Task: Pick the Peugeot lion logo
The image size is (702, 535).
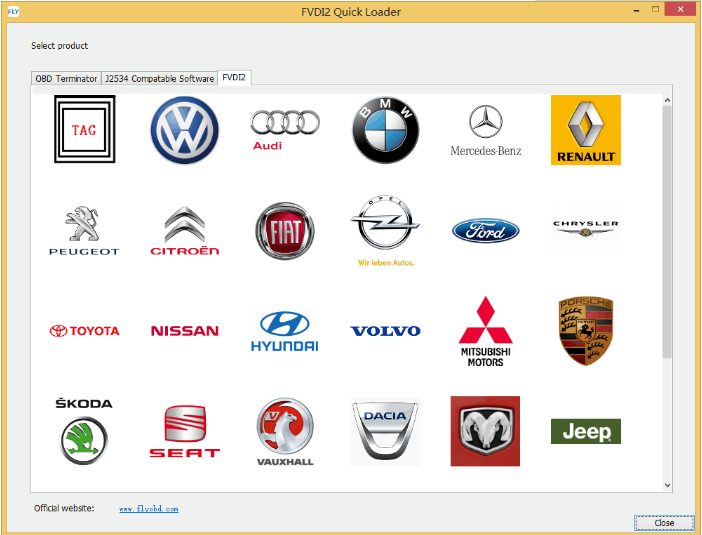Action: tap(84, 231)
